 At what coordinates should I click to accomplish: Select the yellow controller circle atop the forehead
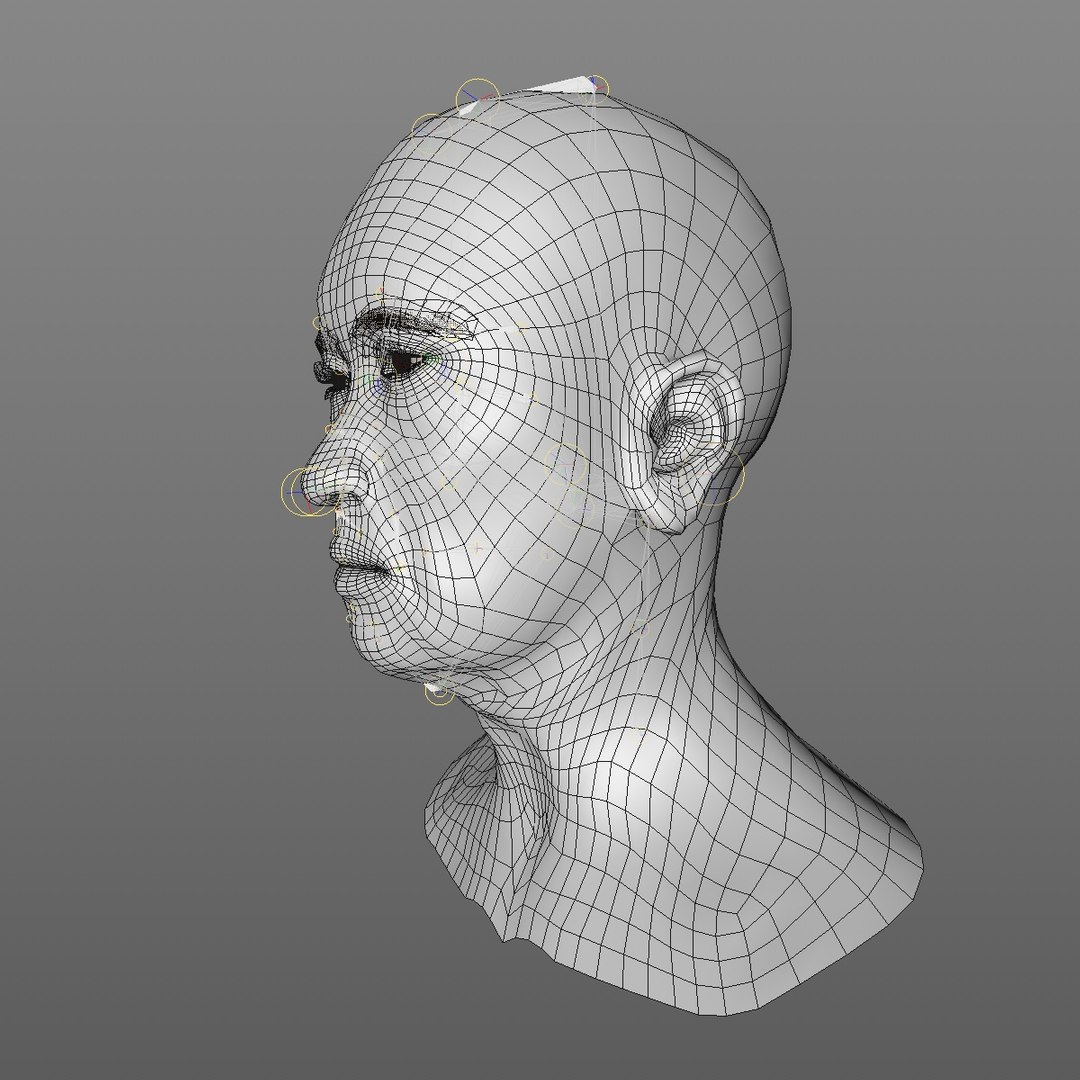[x=477, y=101]
